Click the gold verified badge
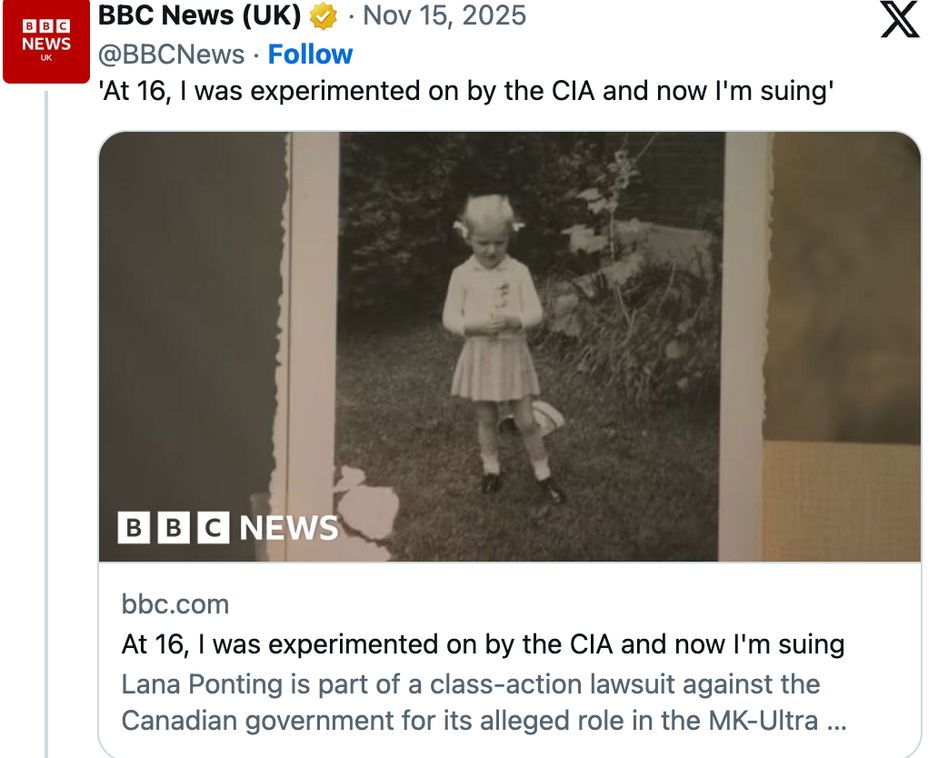 pos(322,17)
